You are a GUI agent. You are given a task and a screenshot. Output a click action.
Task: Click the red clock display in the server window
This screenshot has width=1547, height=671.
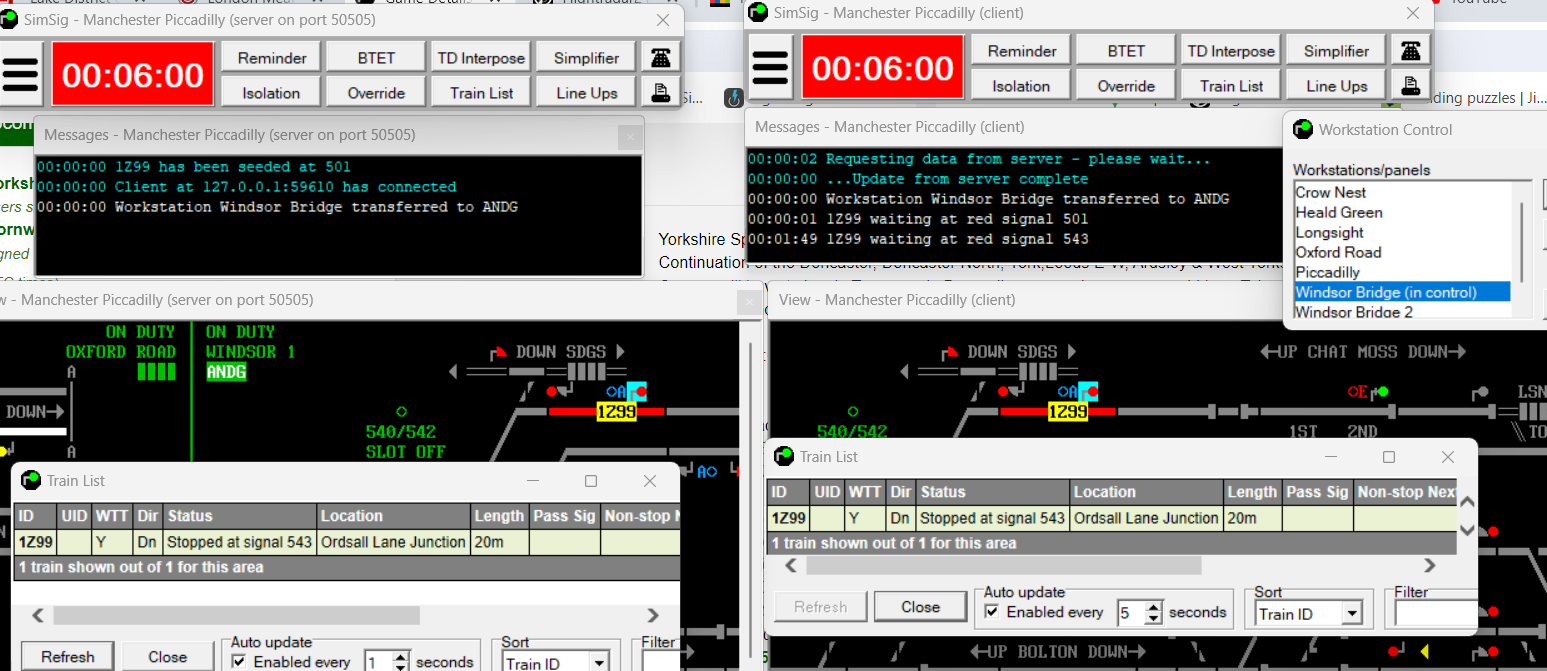click(133, 75)
